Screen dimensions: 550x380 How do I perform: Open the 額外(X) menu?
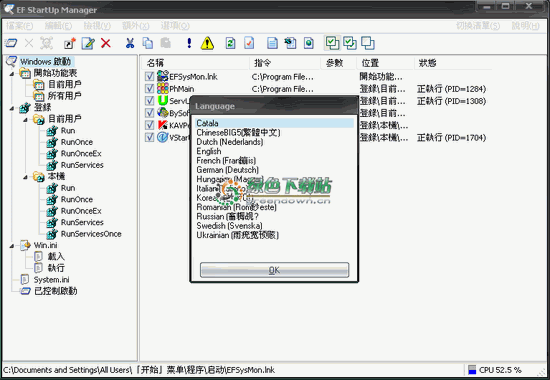click(x=135, y=26)
